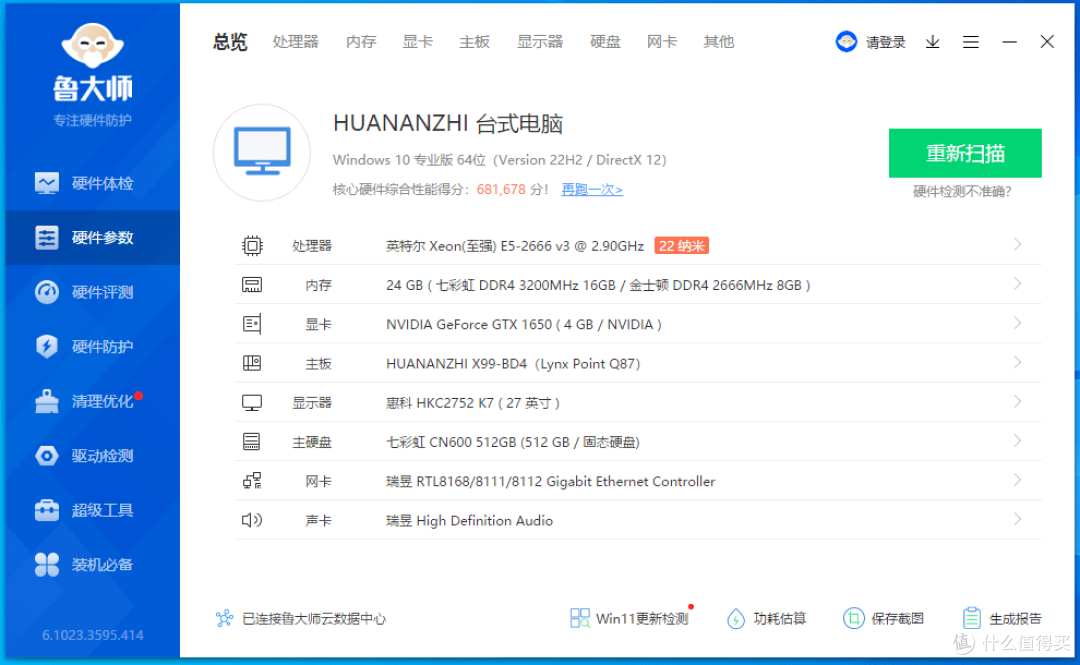Viewport: 1080px width, 665px height.
Task: Click the user avatar login icon
Action: click(847, 42)
